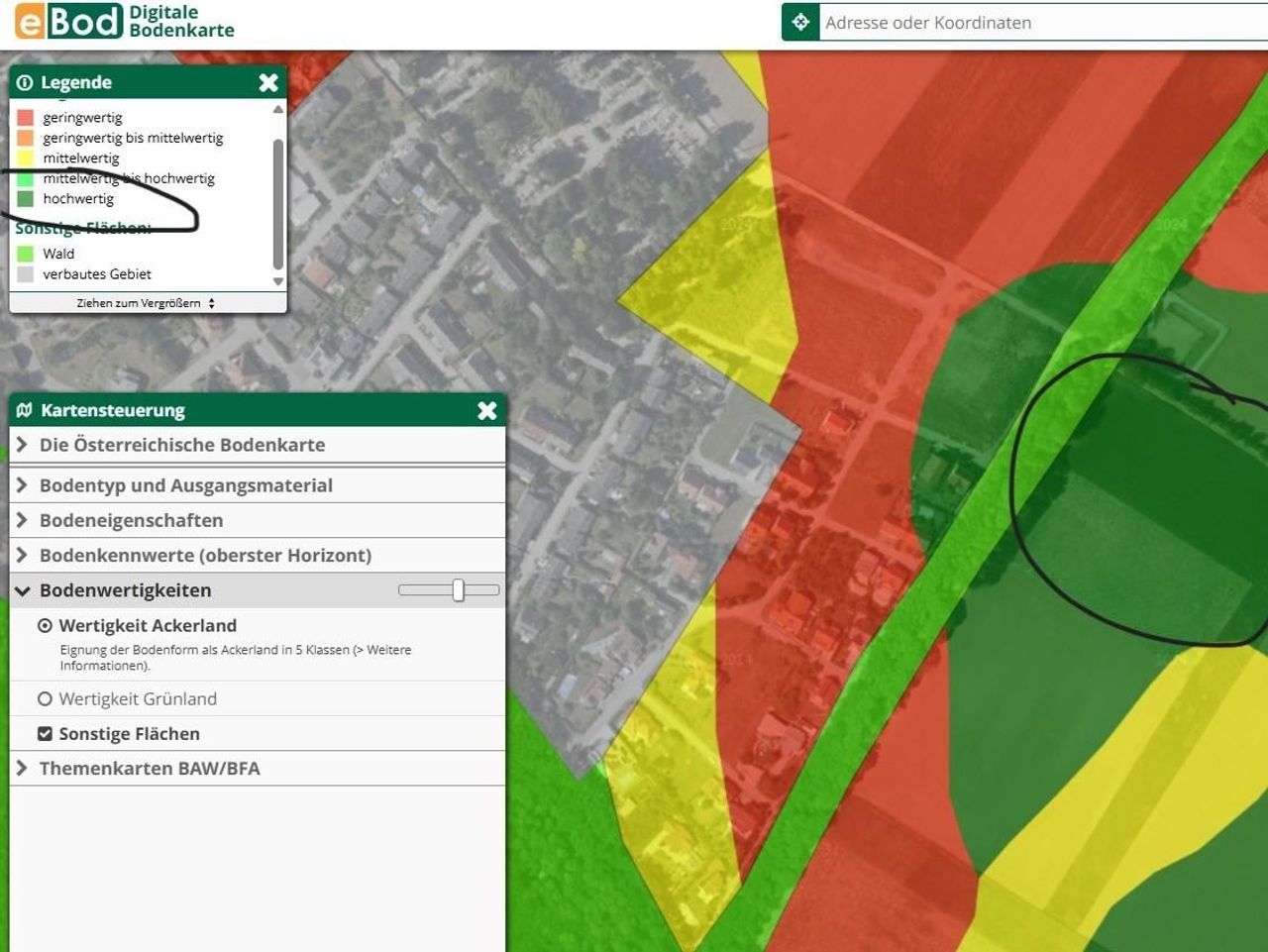Screen dimensions: 1268x952
Task: Click the locate crosshair icon beside search
Action: [800, 22]
